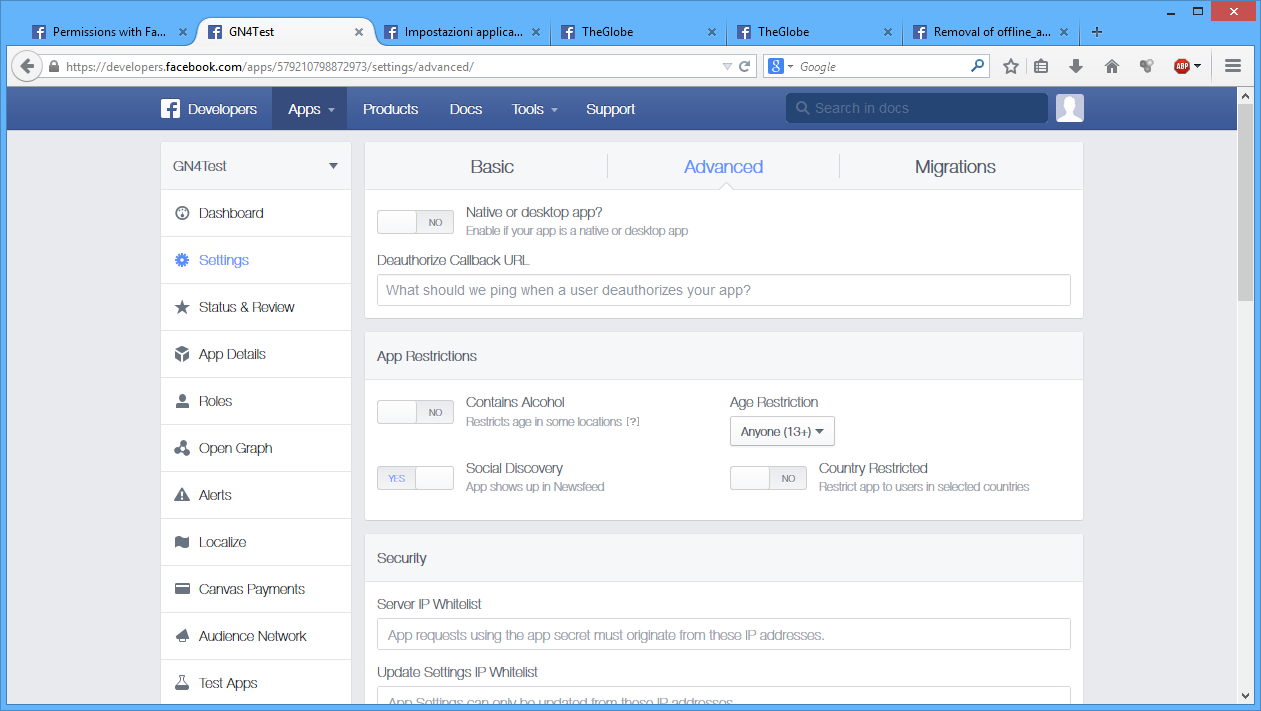Click the Open Graph nodes icon
1261x711 pixels.
coord(182,448)
